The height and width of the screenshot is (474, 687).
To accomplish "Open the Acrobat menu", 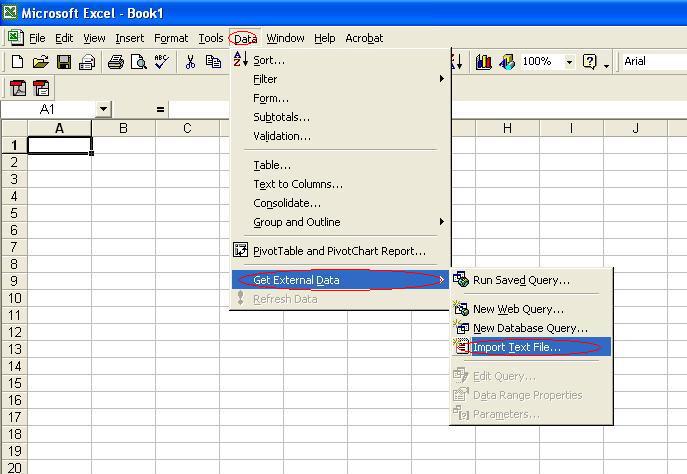I will tap(364, 38).
